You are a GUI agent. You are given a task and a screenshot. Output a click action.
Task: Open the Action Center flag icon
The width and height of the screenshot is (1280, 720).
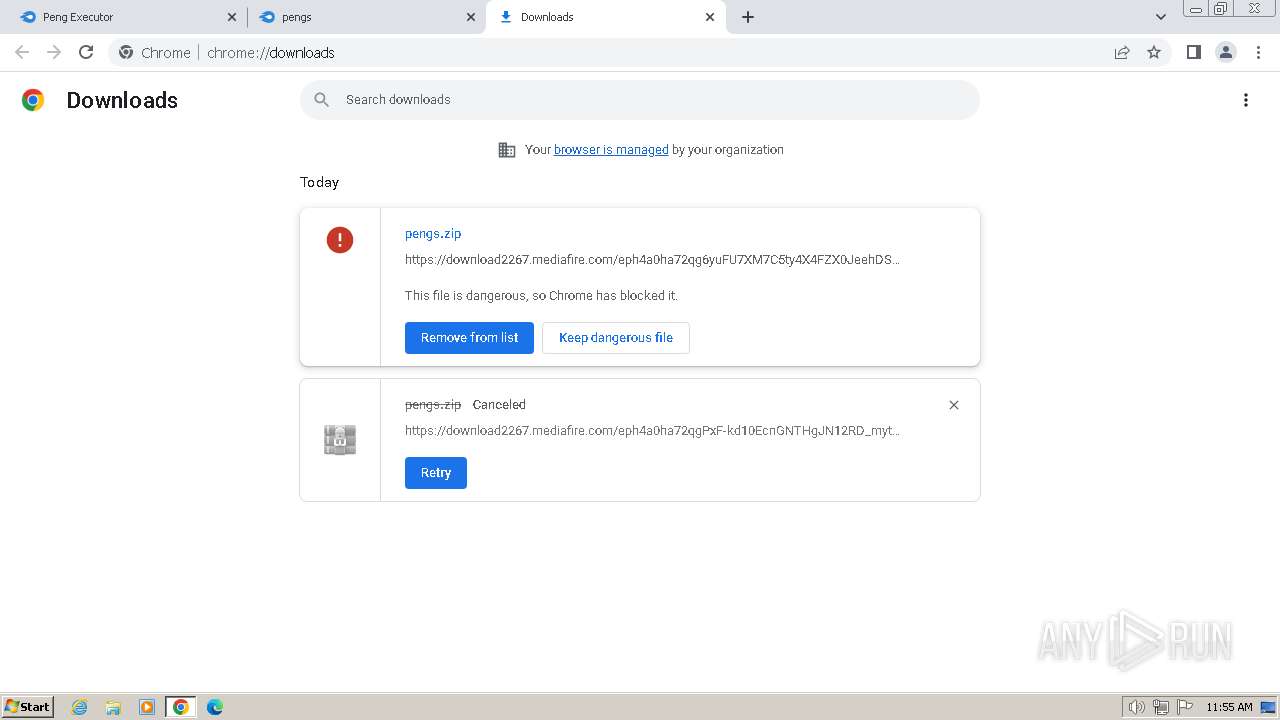click(x=1185, y=707)
